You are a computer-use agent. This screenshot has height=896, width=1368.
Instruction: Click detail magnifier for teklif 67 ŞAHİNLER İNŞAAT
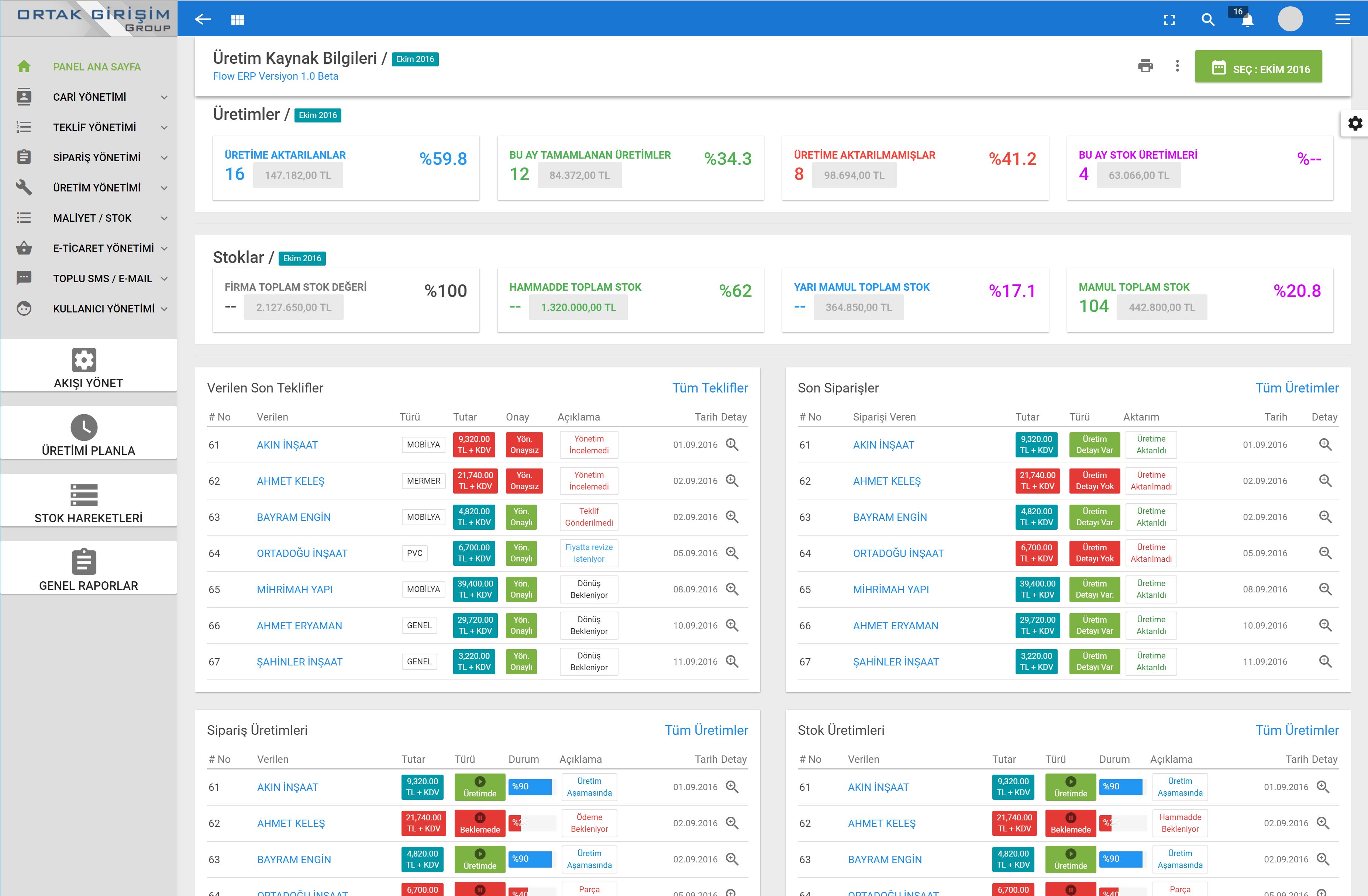coord(732,661)
